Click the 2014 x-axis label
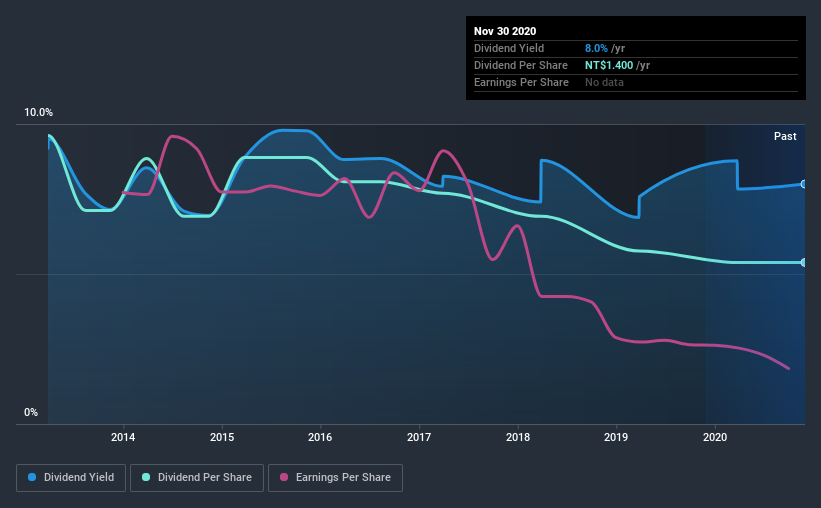 [x=123, y=437]
